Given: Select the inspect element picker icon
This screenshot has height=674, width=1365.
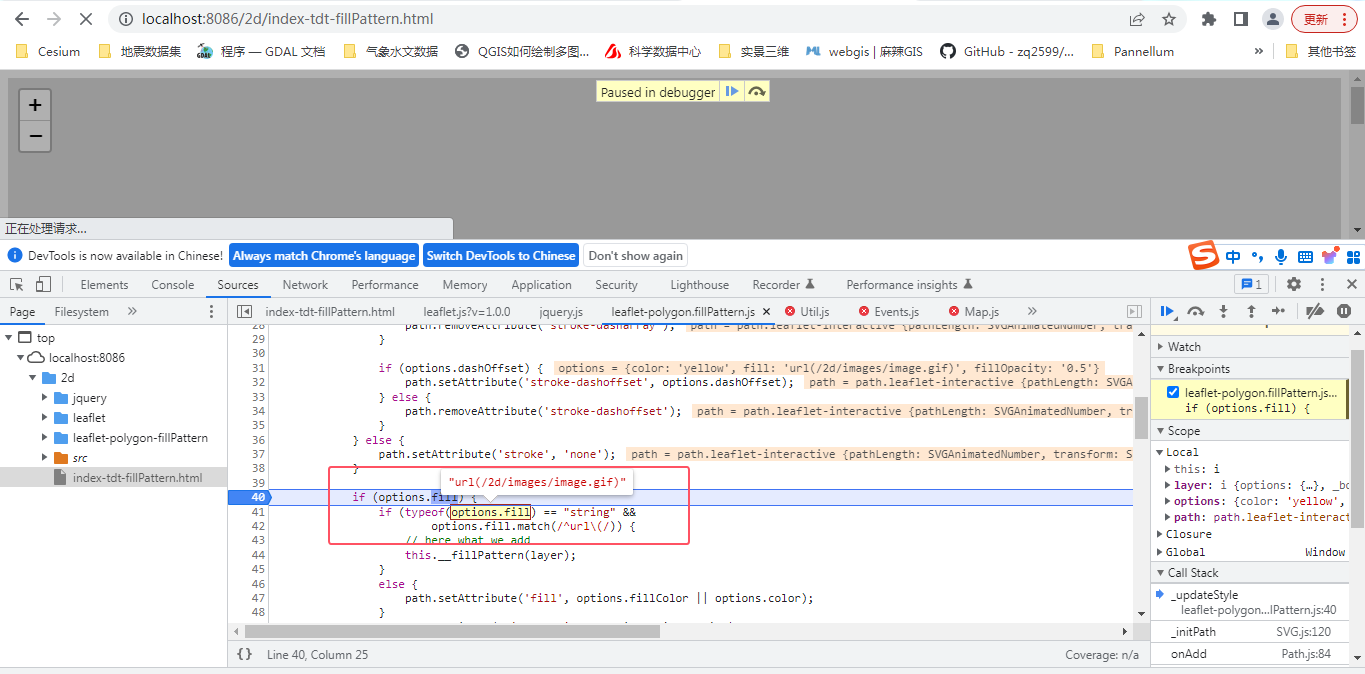Looking at the screenshot, I should (17, 284).
